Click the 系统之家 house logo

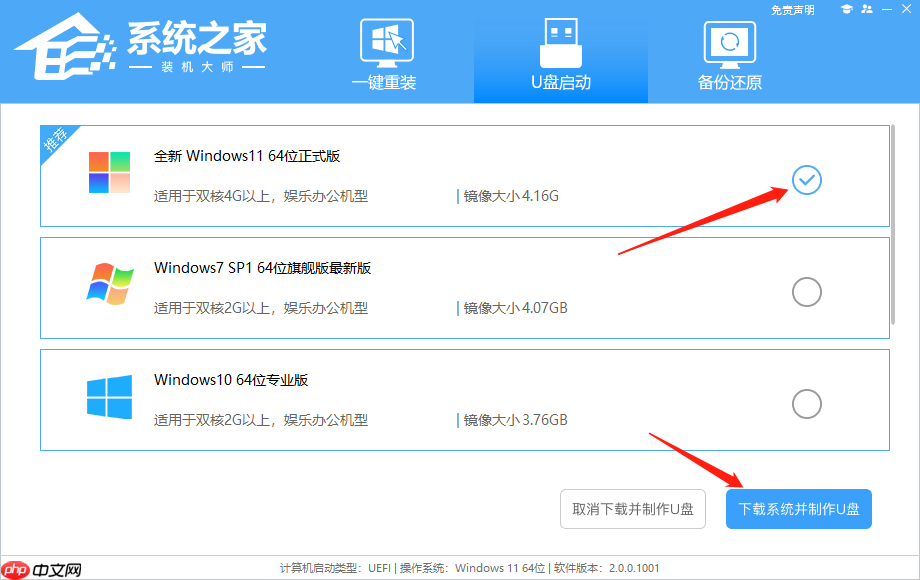click(65, 47)
